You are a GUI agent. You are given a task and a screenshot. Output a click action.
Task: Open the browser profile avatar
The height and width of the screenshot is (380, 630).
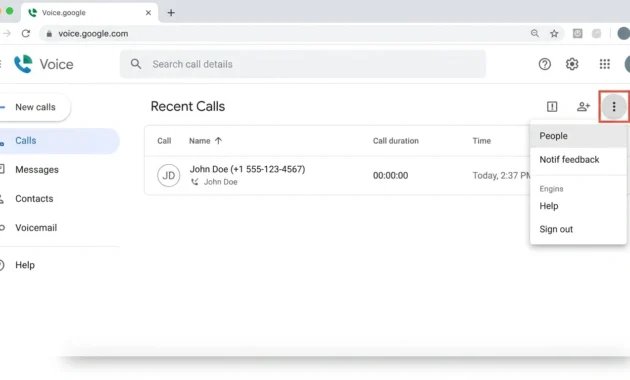click(x=624, y=34)
